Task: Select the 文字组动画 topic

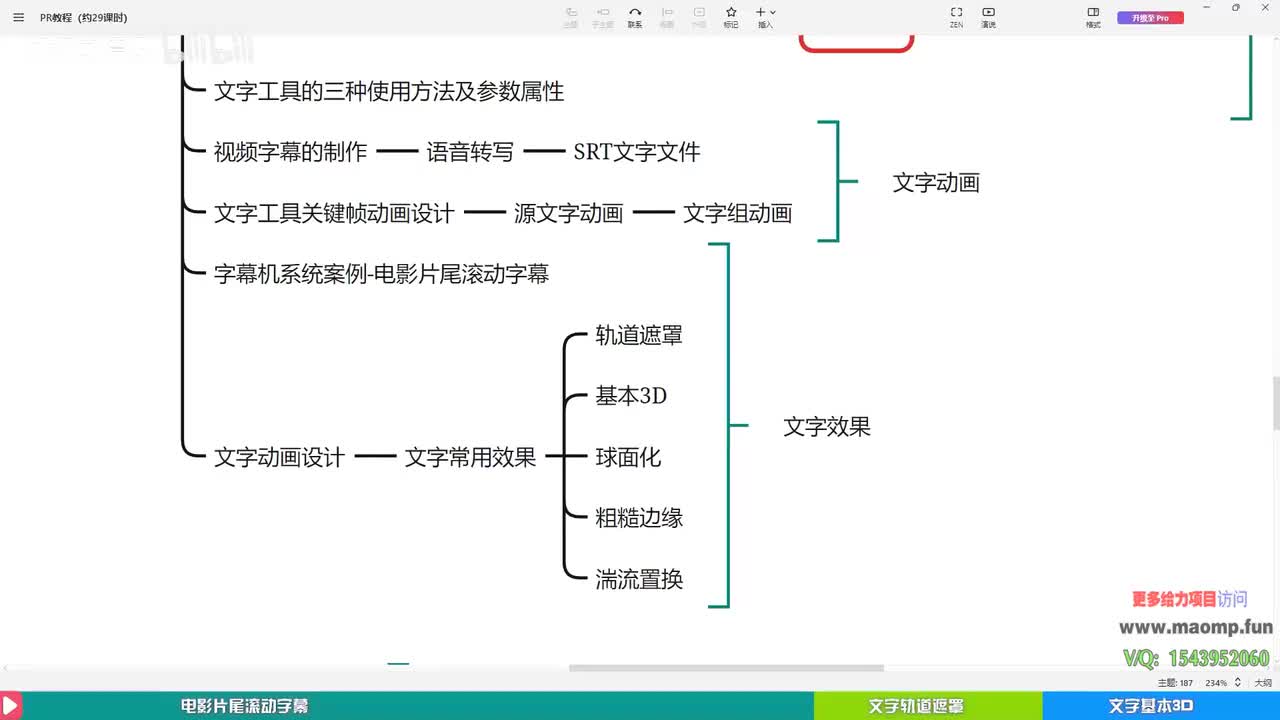Action: tap(738, 213)
